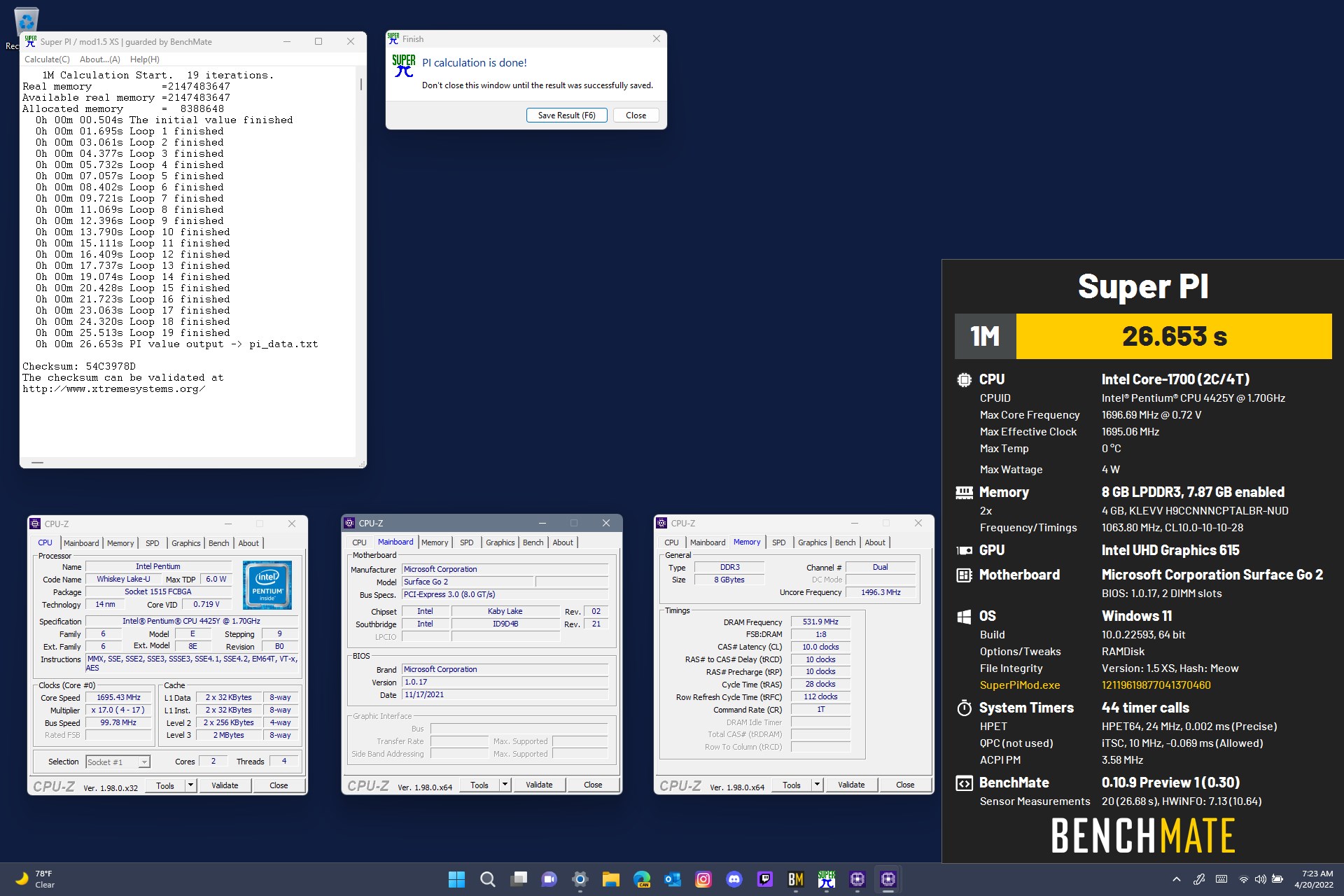Open Bench tab in the x32 CPU-Z window
Viewport: 1344px width, 896px height.
tap(219, 543)
